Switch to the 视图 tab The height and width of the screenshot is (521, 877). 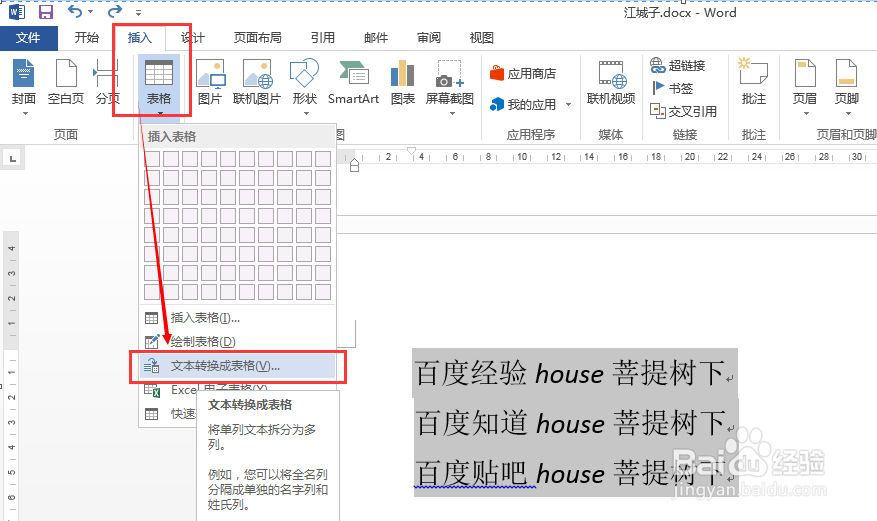point(482,37)
